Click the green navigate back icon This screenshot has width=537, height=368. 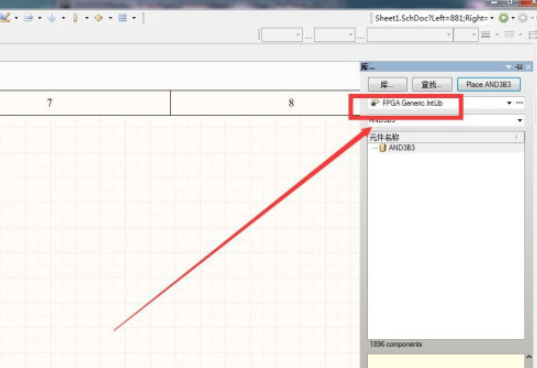pos(503,18)
